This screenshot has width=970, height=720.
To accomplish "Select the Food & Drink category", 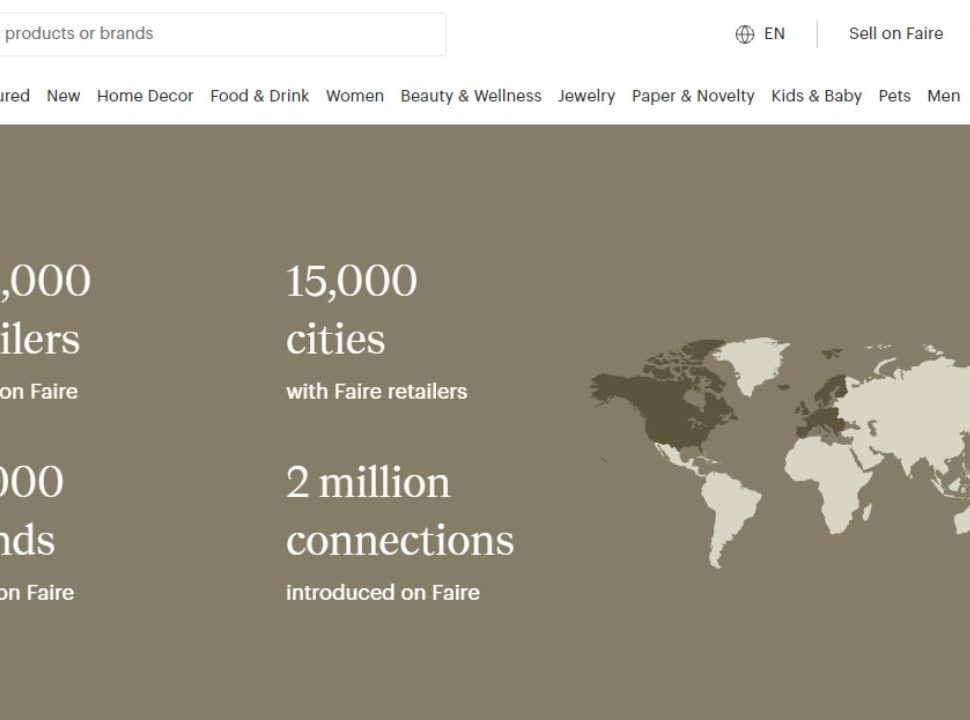I will point(260,96).
